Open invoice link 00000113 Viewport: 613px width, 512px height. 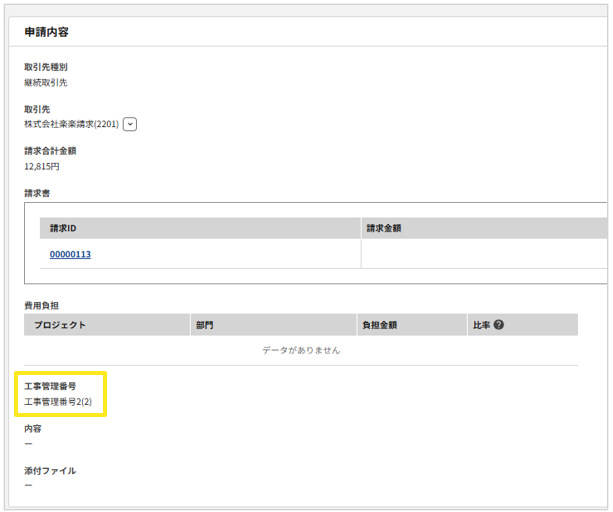pyautogui.click(x=70, y=254)
